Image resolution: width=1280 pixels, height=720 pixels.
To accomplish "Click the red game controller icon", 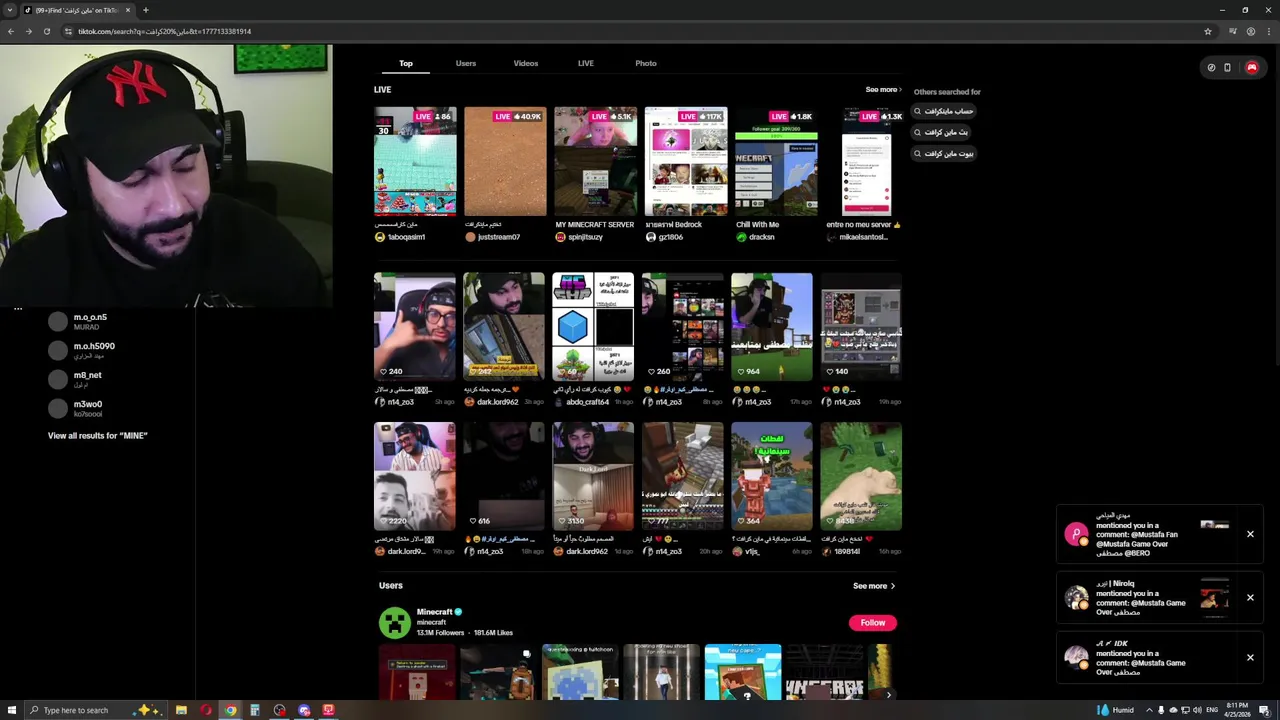I will [1251, 67].
